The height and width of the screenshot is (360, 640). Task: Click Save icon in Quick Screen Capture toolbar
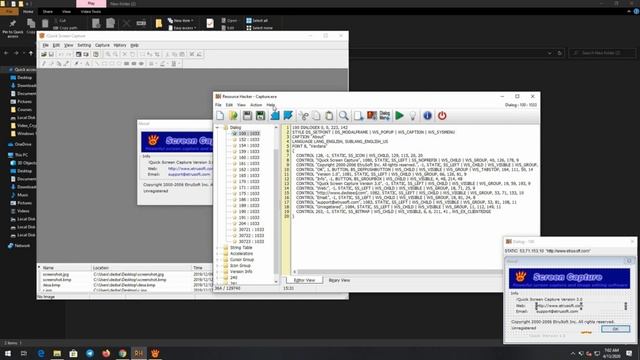click(x=51, y=54)
